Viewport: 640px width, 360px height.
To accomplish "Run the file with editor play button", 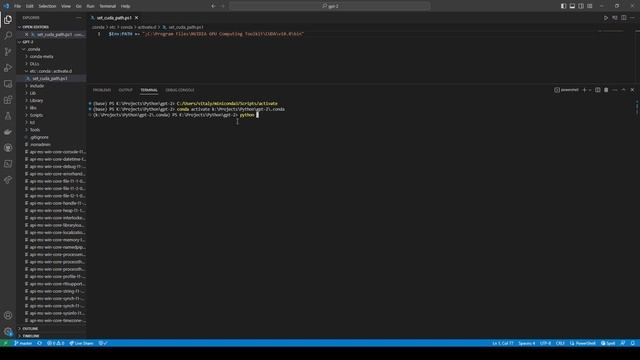I will pyautogui.click(x=606, y=18).
